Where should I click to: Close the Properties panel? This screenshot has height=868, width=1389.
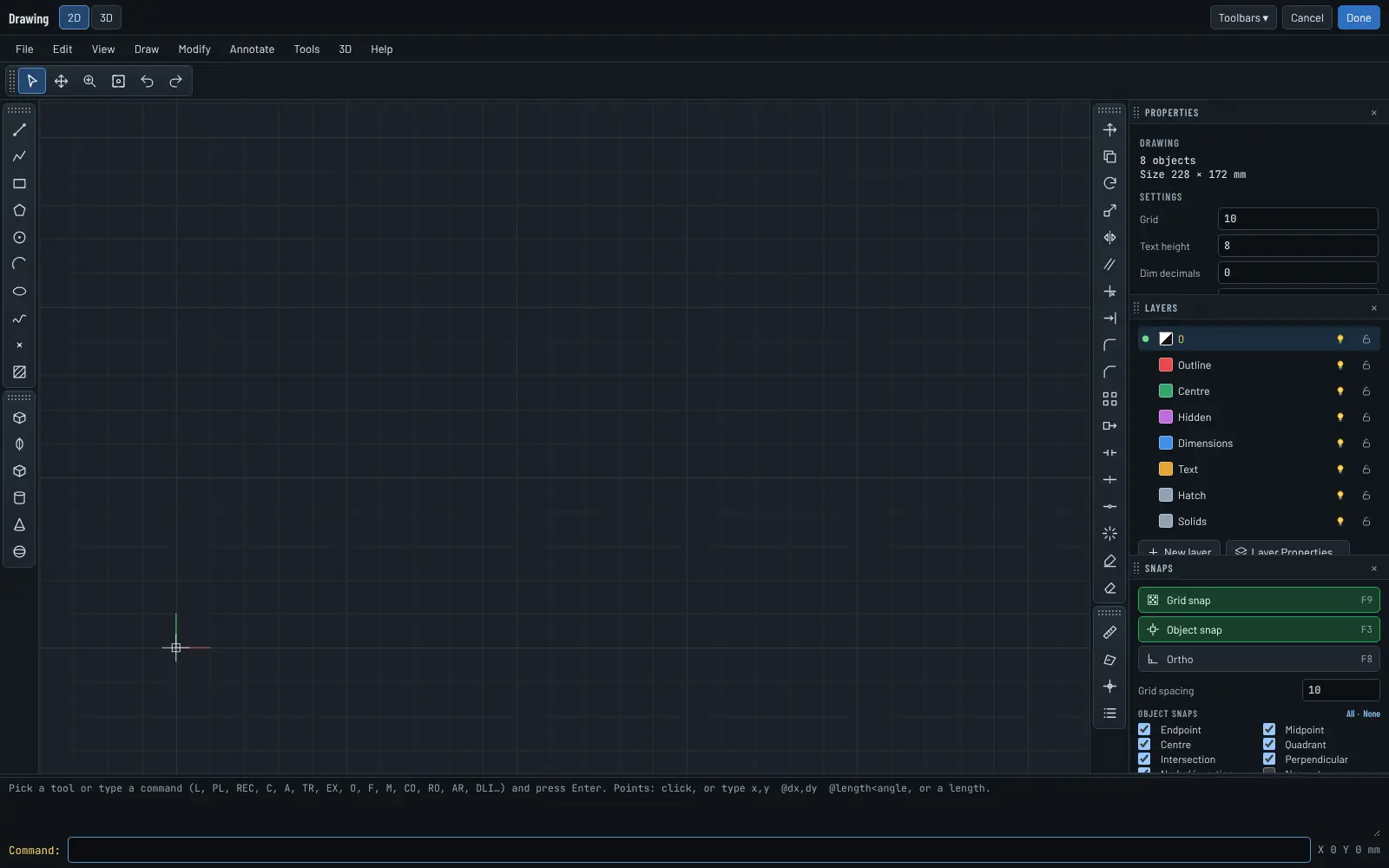(1374, 113)
